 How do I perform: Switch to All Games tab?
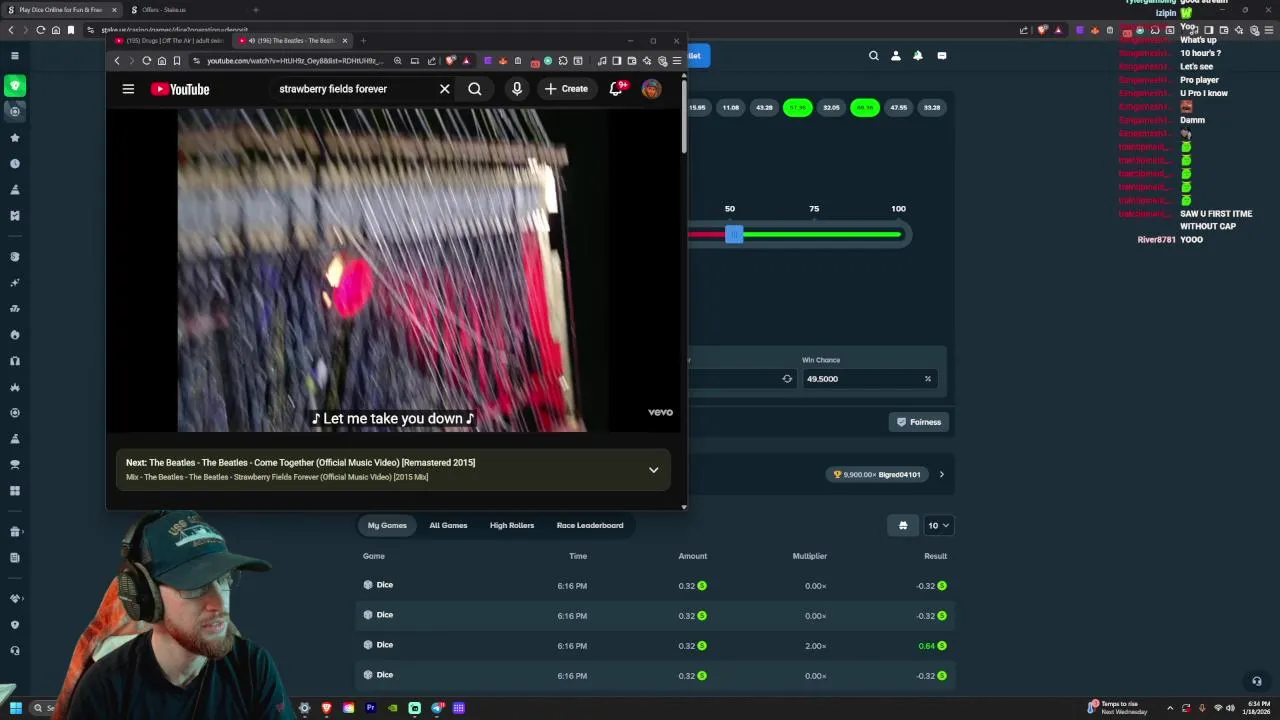(448, 525)
